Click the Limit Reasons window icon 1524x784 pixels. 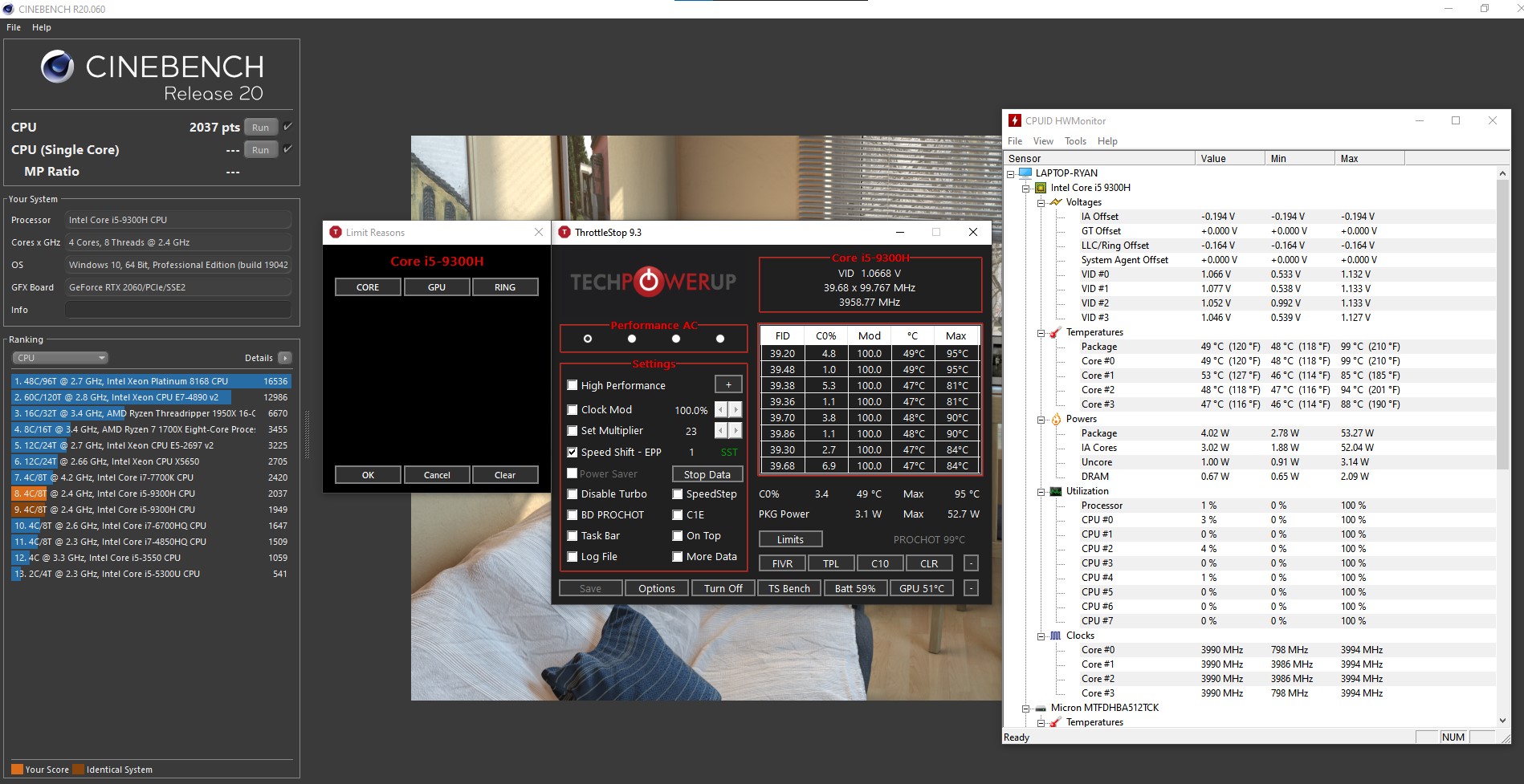pos(336,232)
